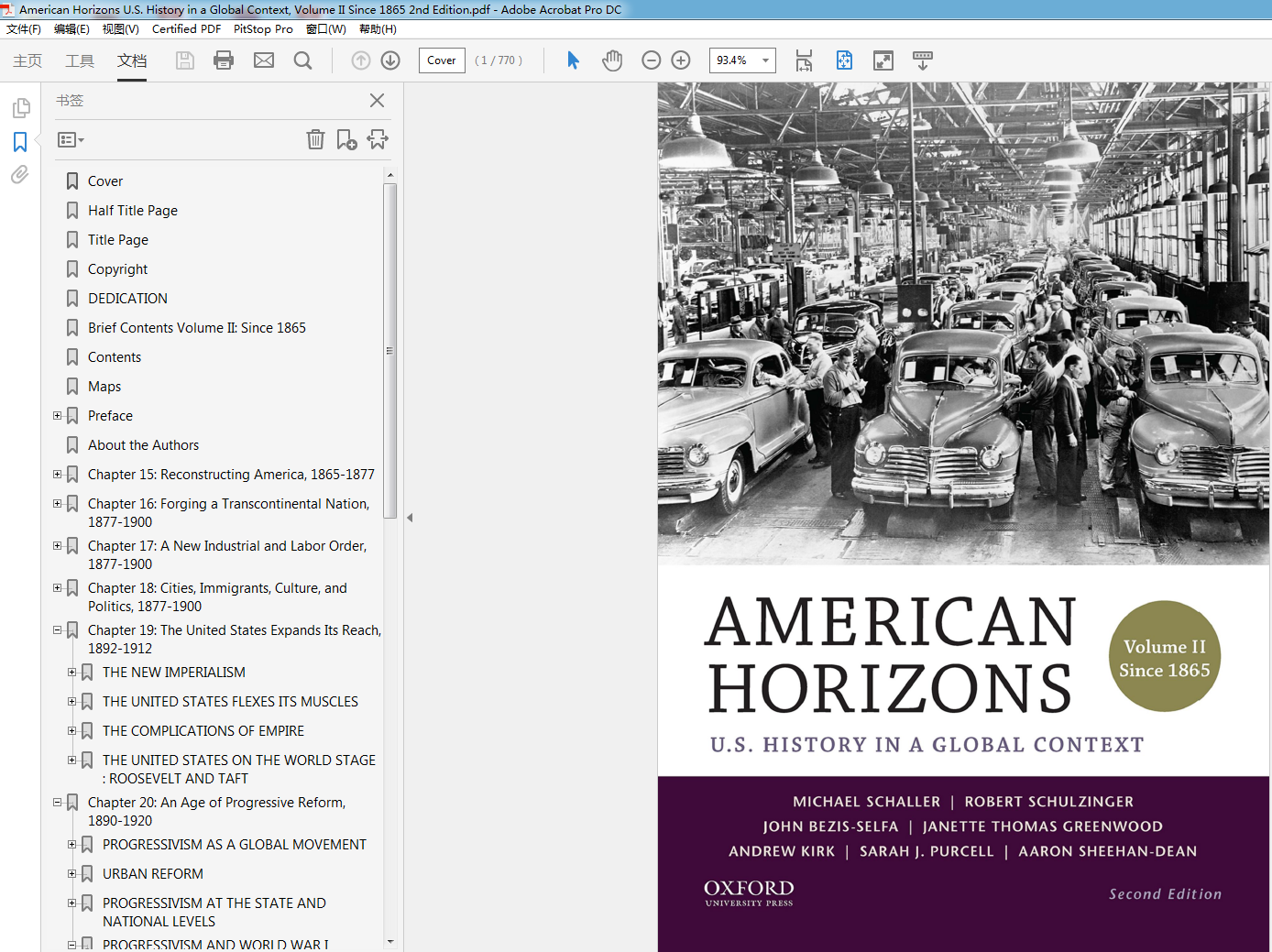Expand URBAN REFORM bookmark
Viewport: 1272px width, 952px height.
(72, 873)
